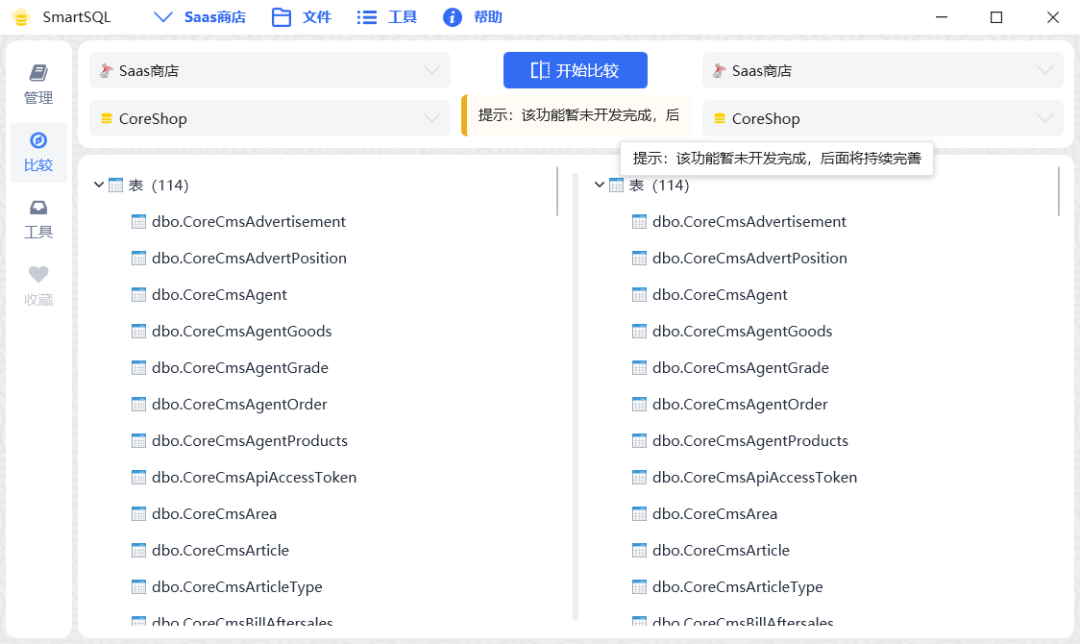Screen dimensions: 1080x644
Task: Click table icon of right dbo.CoreCmsArticleType
Action: 639,587
